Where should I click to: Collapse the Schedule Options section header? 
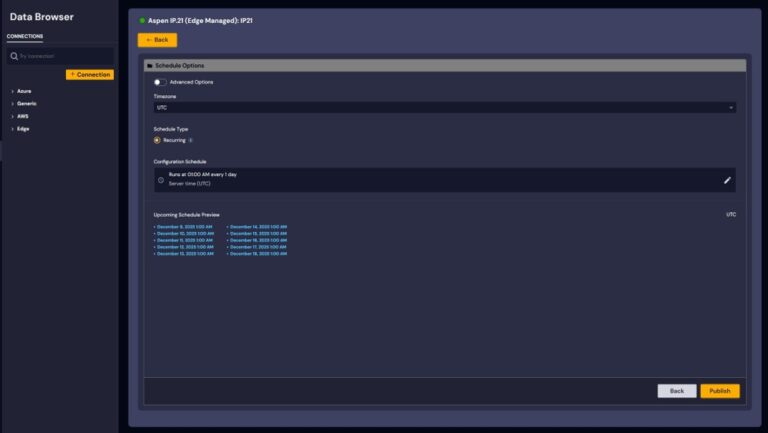(x=444, y=66)
